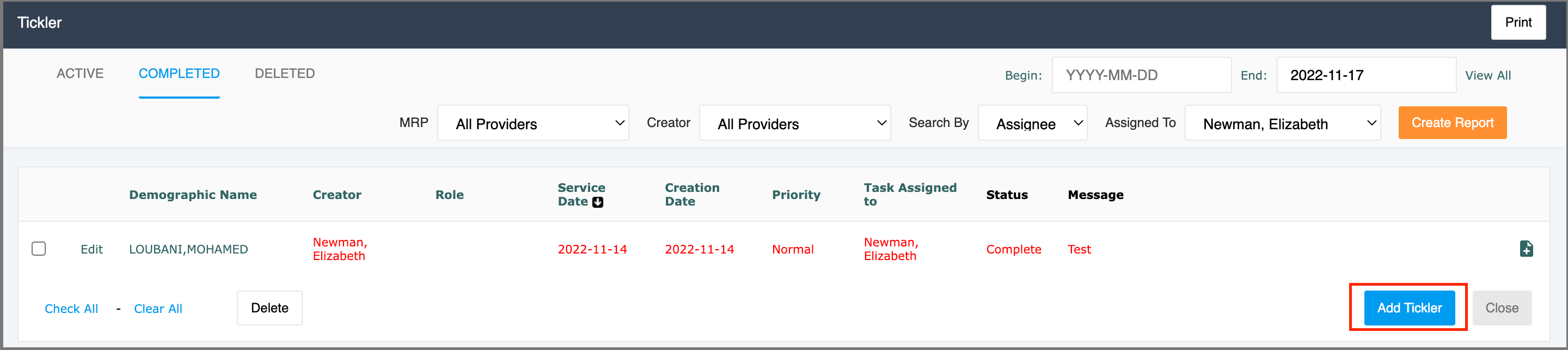1568x350 pixels.
Task: Click the Service Date sort arrow icon
Action: click(x=598, y=202)
